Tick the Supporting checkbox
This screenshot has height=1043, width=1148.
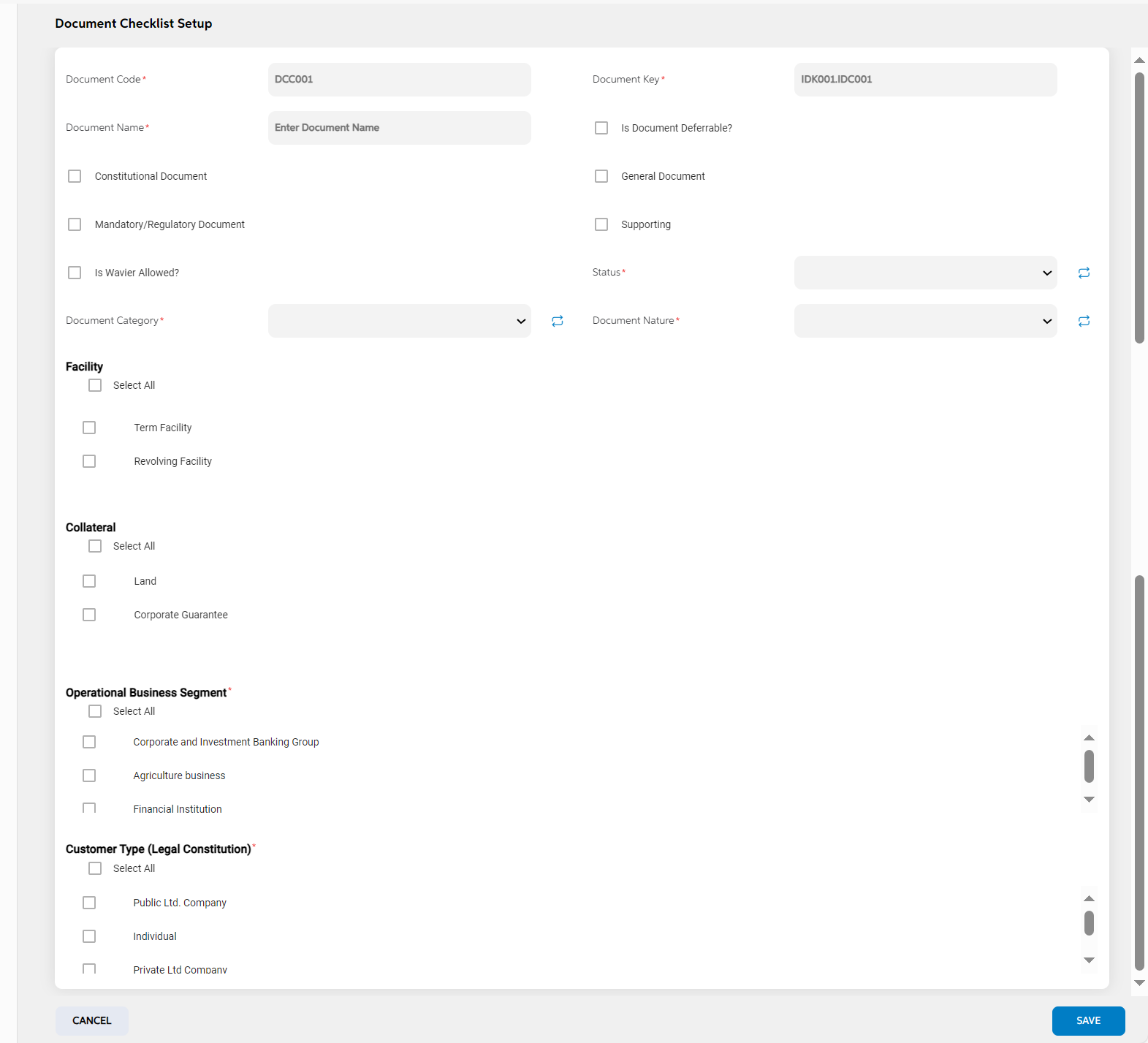coord(601,224)
